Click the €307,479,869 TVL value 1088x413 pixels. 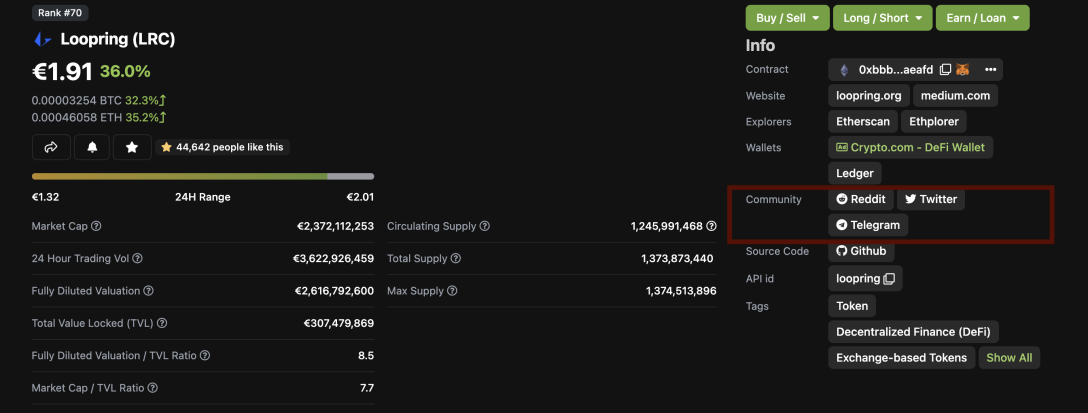tap(339, 323)
